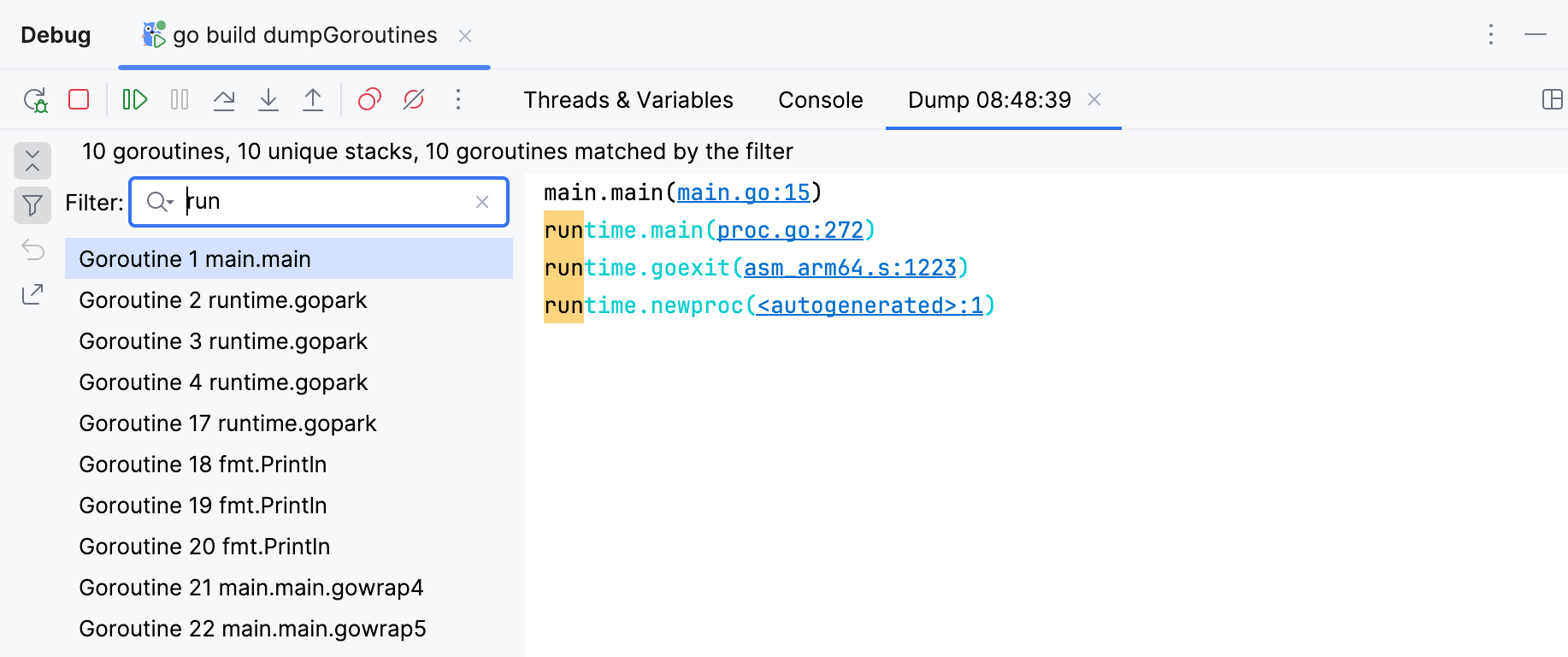Open View Breakpoints dialog
Screen dimensions: 1568x657
coord(369,100)
